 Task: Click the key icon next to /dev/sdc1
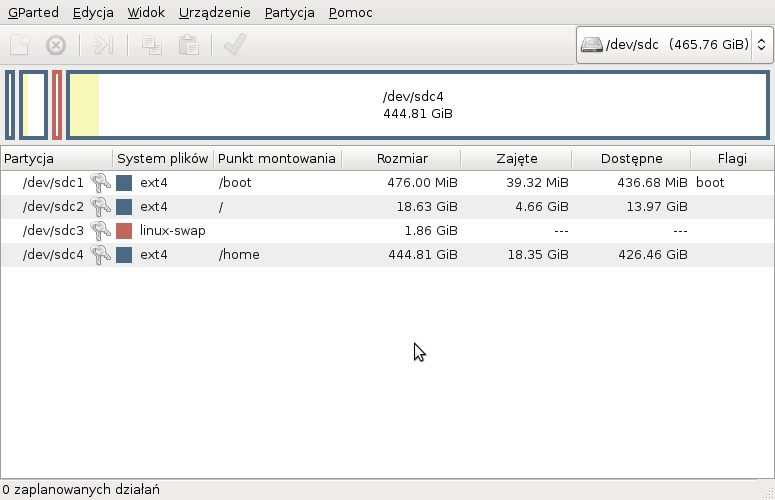[x=100, y=183]
